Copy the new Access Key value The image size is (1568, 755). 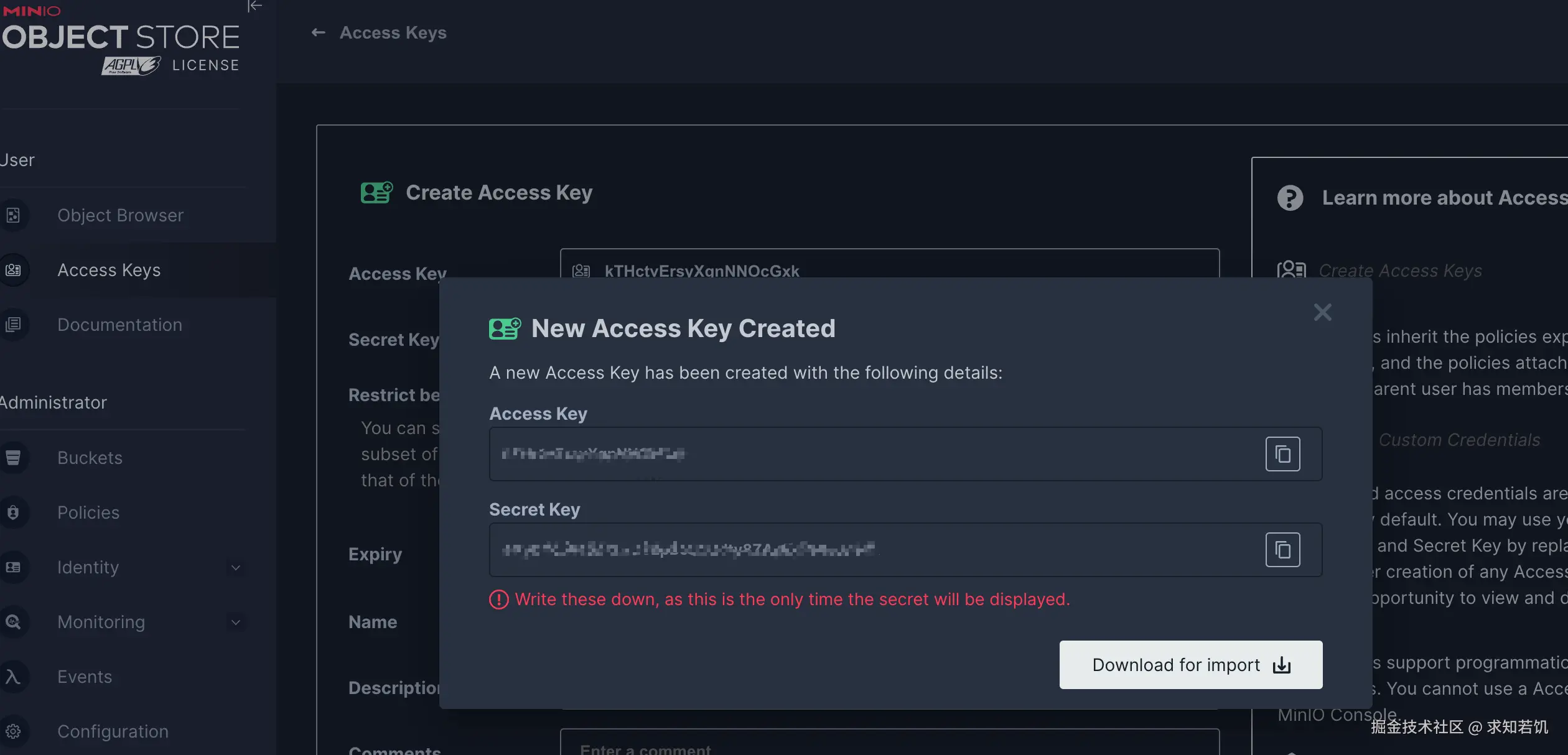point(1282,454)
